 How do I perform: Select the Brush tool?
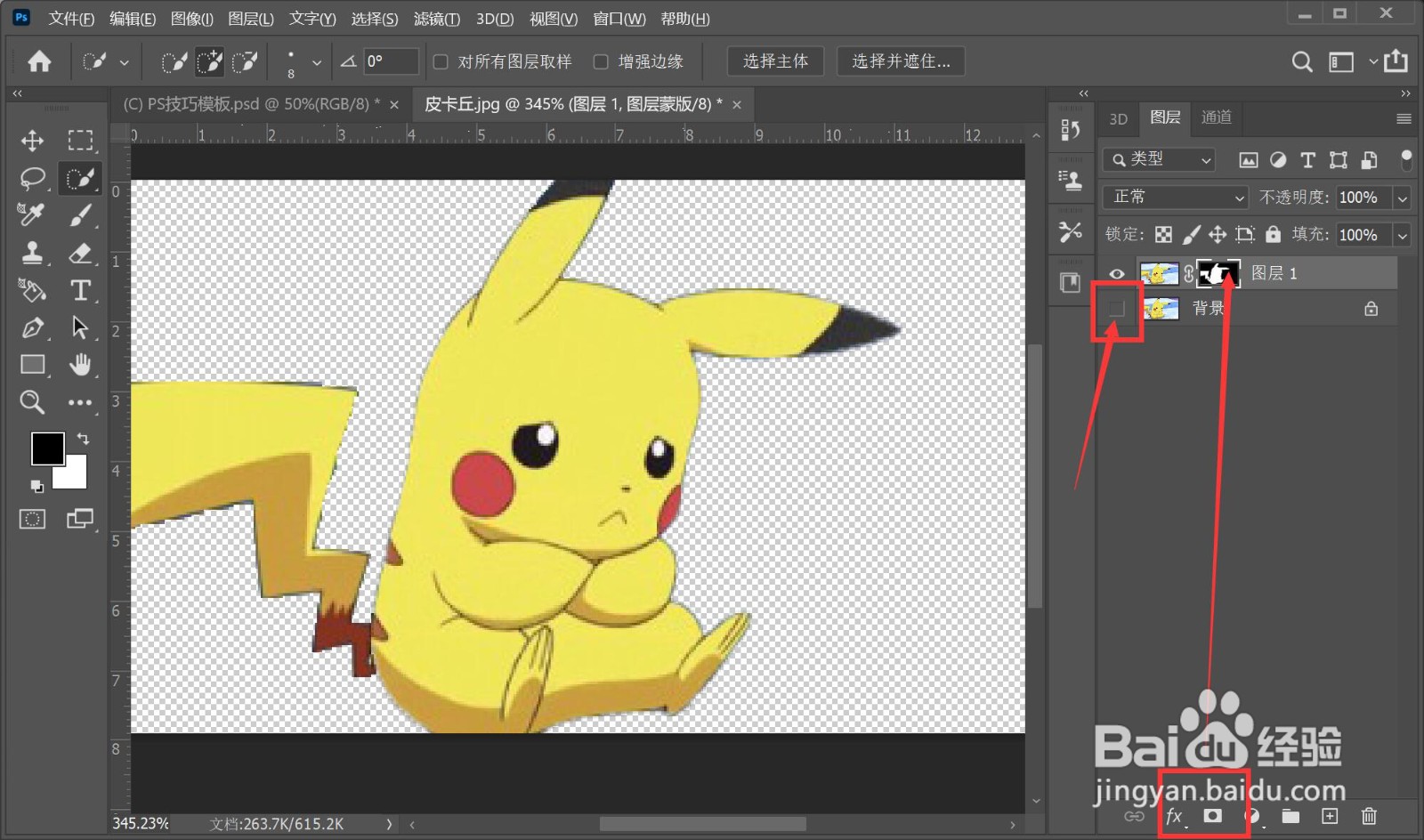[x=80, y=214]
